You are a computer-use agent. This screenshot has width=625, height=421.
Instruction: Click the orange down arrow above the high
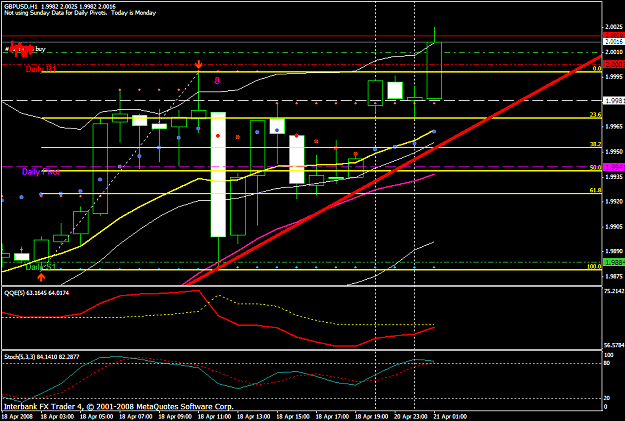click(199, 65)
